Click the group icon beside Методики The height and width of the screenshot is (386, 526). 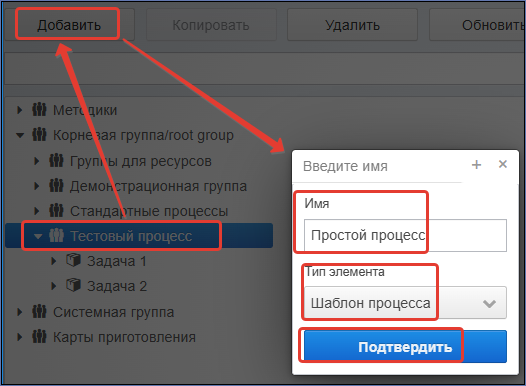[39, 110]
